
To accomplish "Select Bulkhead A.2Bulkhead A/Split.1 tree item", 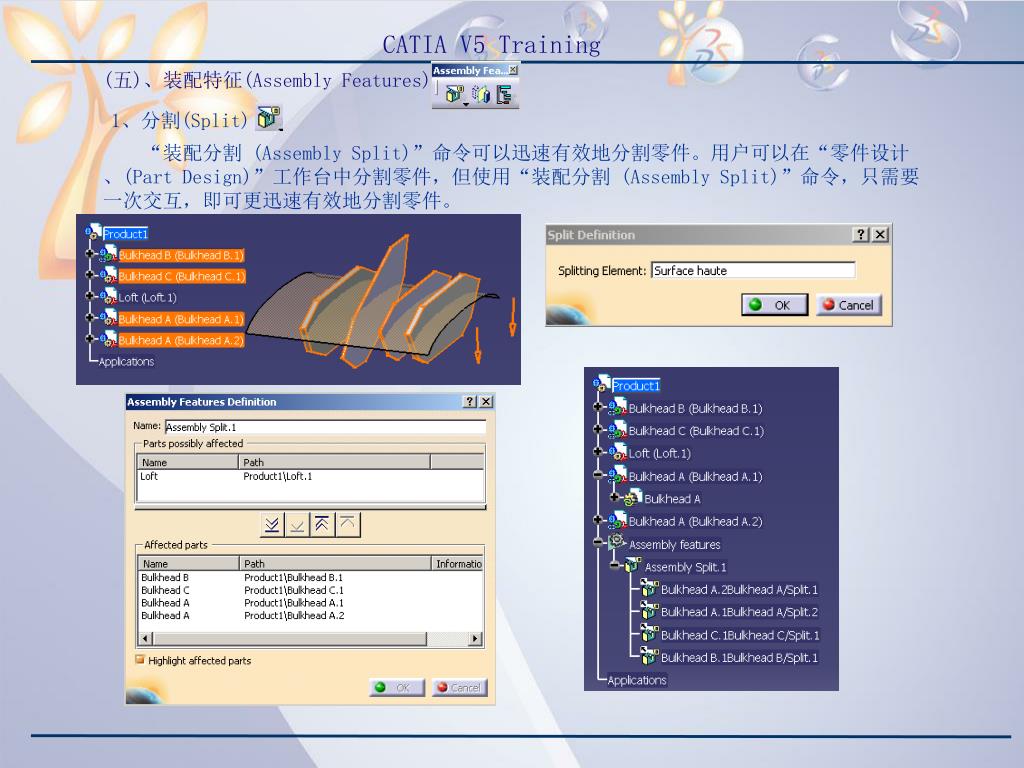I will point(739,590).
